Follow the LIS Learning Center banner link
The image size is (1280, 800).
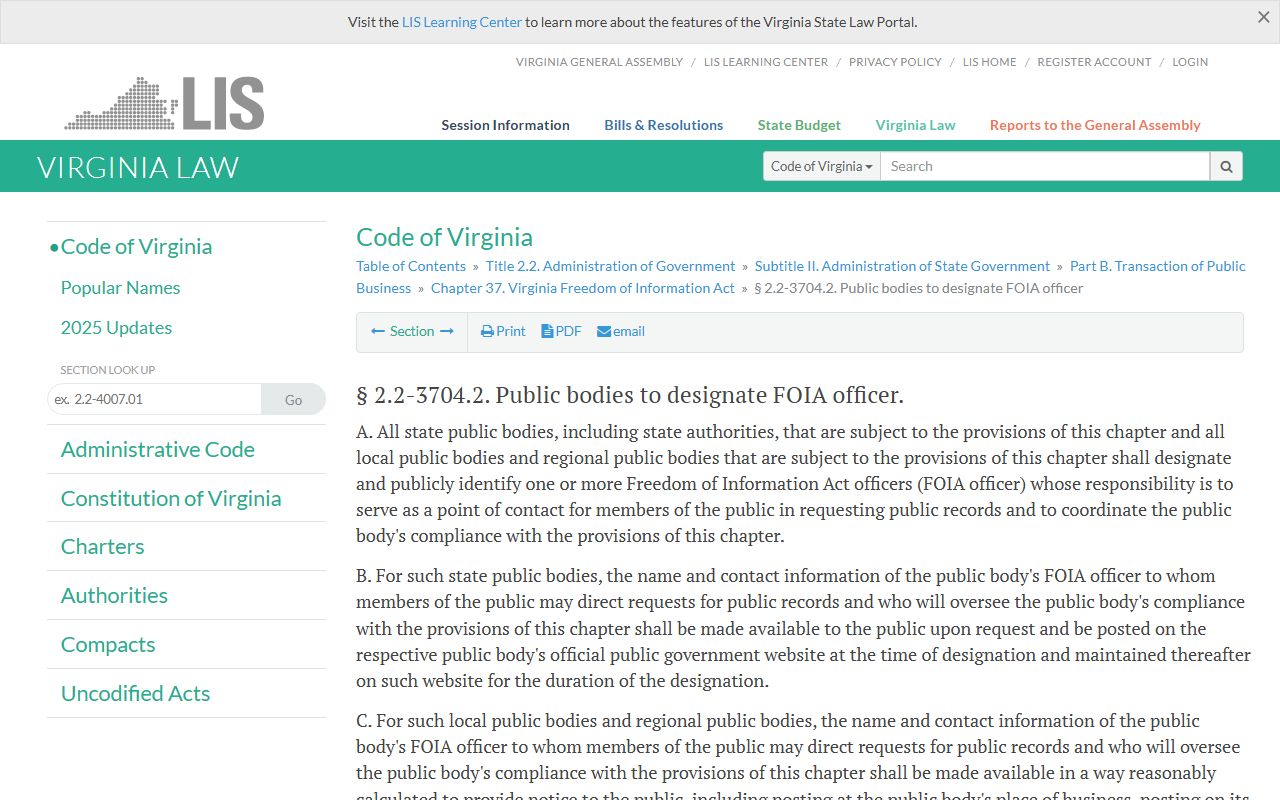(462, 22)
